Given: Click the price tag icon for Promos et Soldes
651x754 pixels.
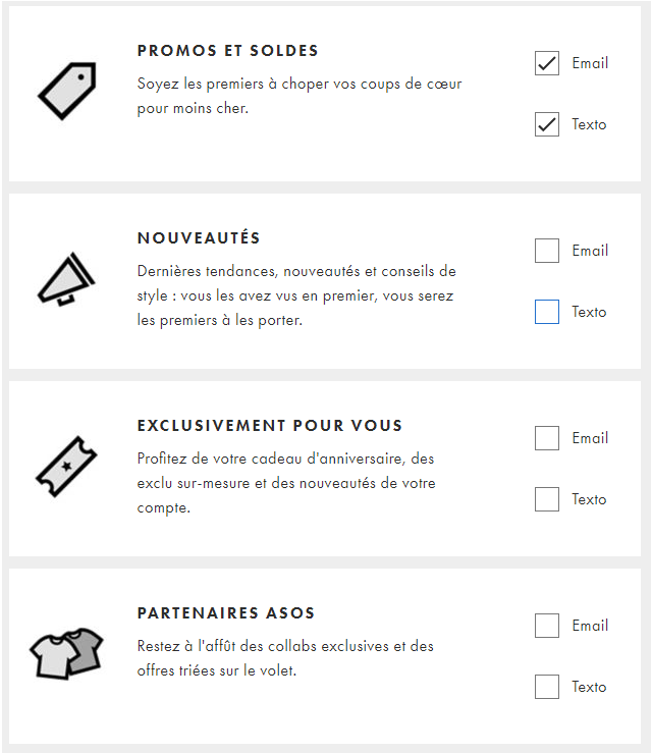Looking at the screenshot, I should pos(66,91).
